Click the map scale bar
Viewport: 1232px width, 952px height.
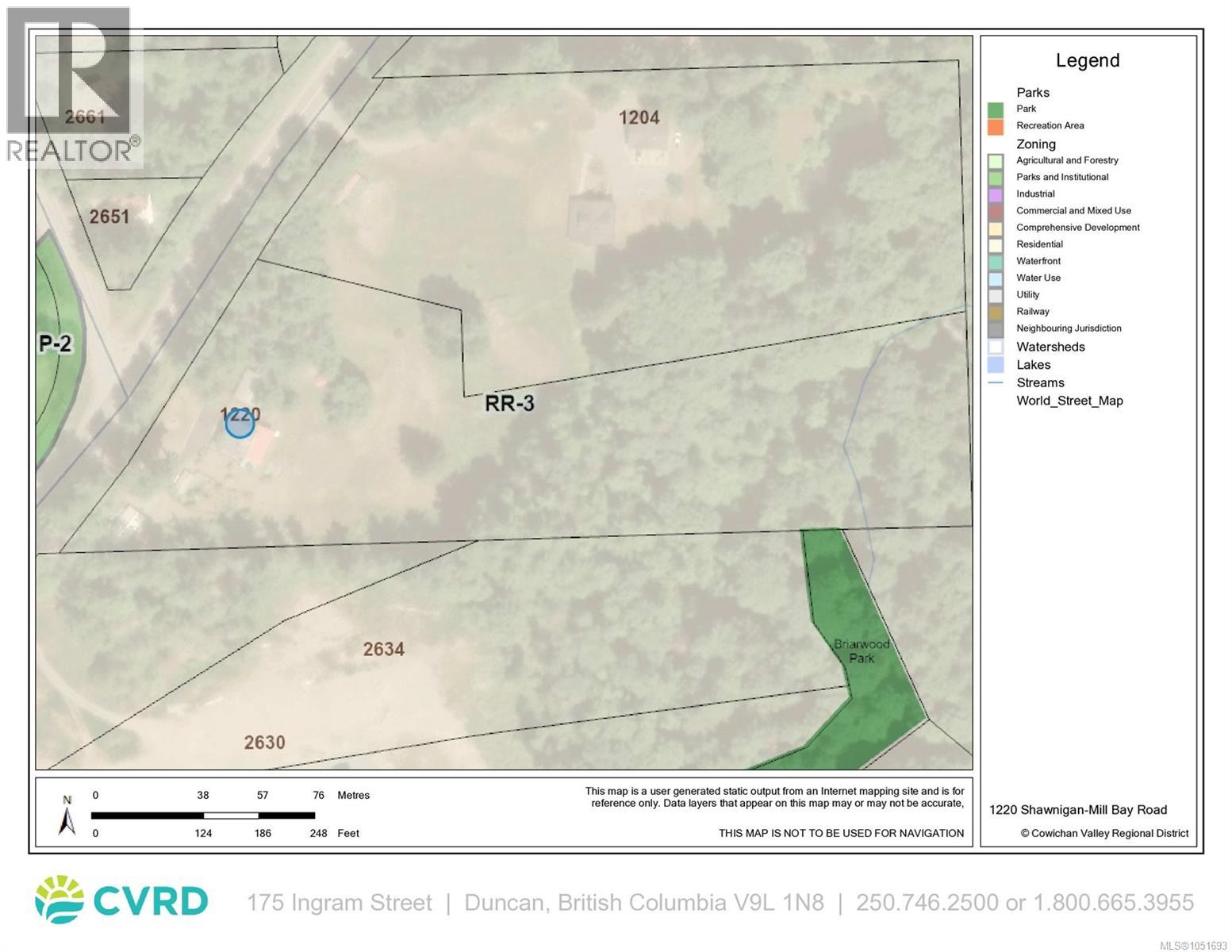[203, 815]
